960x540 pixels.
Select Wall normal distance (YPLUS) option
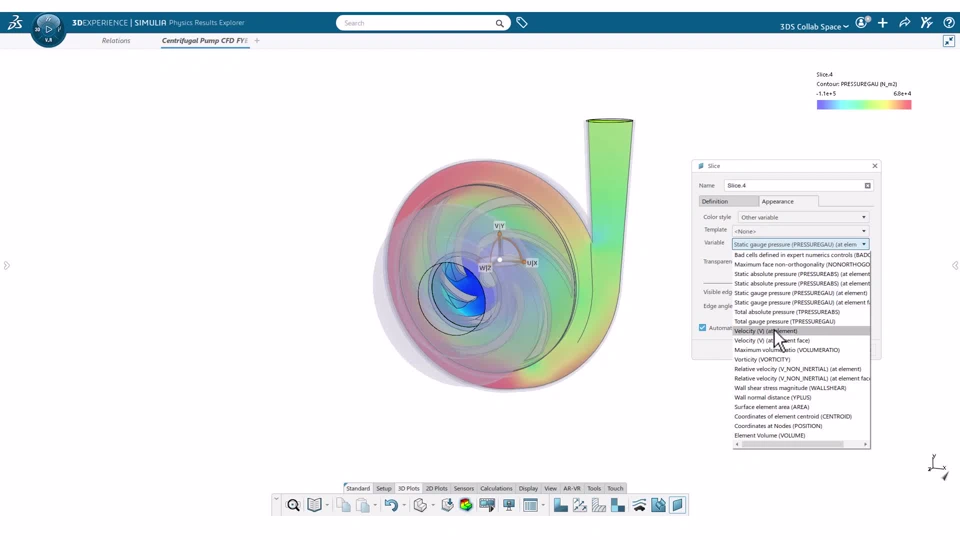pyautogui.click(x=801, y=397)
